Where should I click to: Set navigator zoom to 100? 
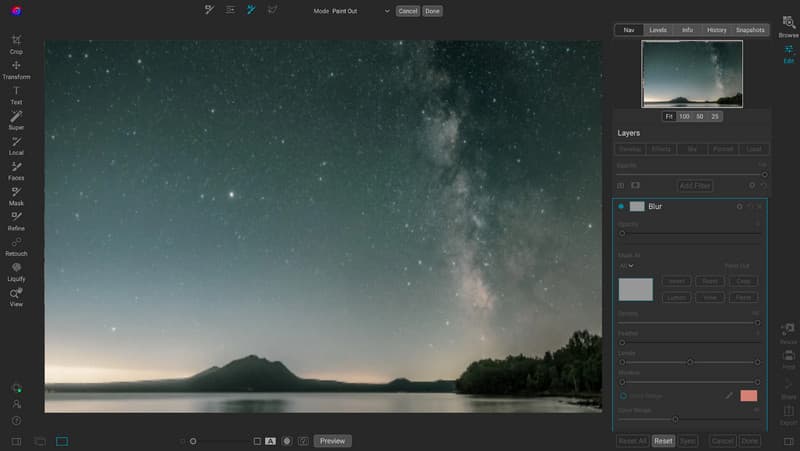tap(684, 116)
